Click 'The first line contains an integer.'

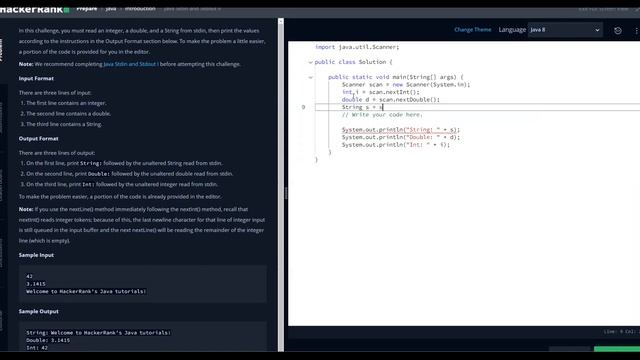[66, 103]
